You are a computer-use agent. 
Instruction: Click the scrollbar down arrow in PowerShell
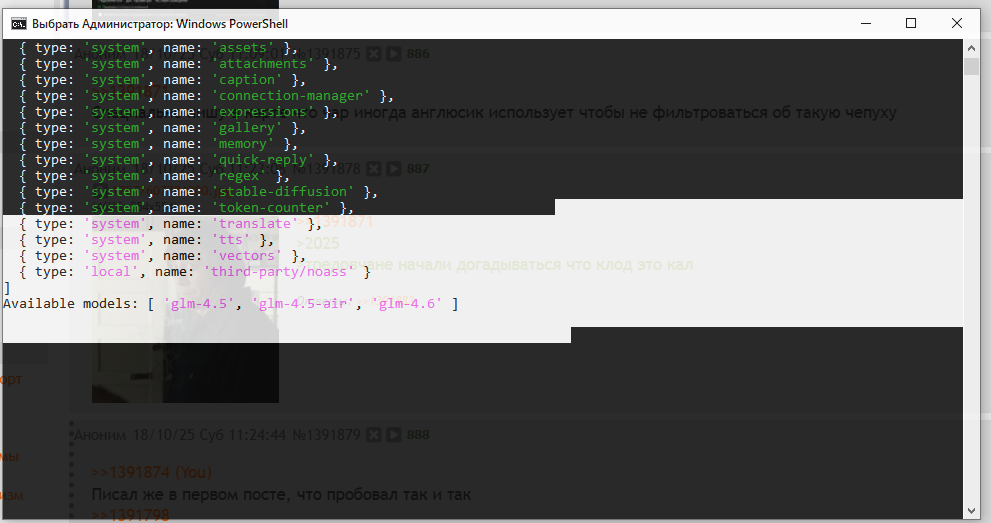pyautogui.click(x=971, y=511)
